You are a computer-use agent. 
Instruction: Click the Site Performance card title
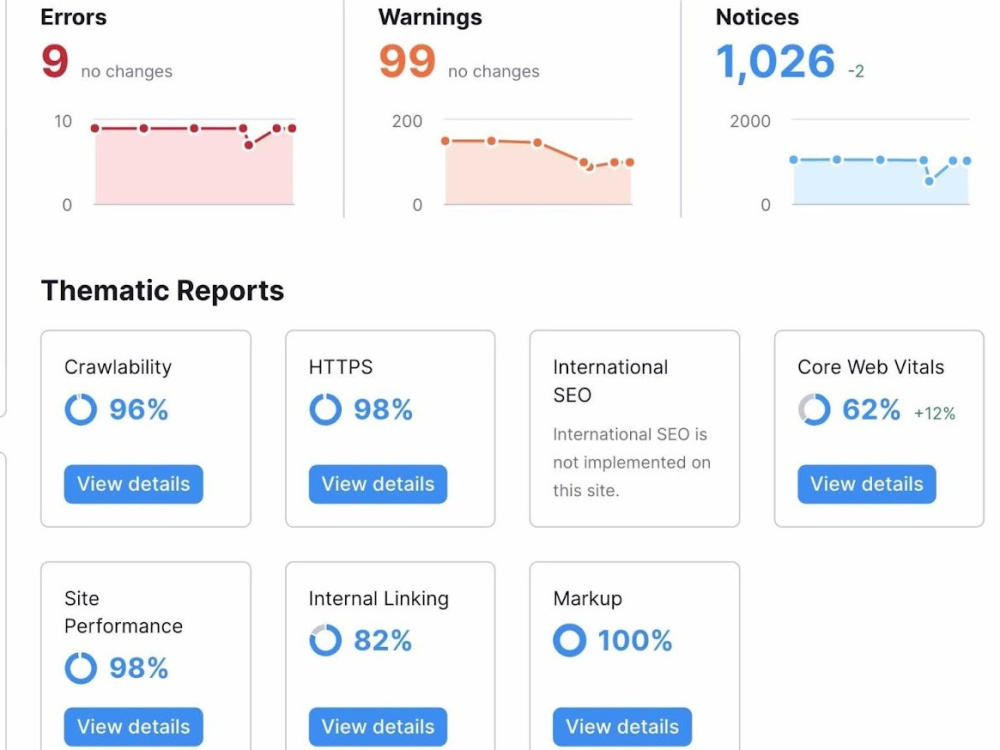coord(123,612)
